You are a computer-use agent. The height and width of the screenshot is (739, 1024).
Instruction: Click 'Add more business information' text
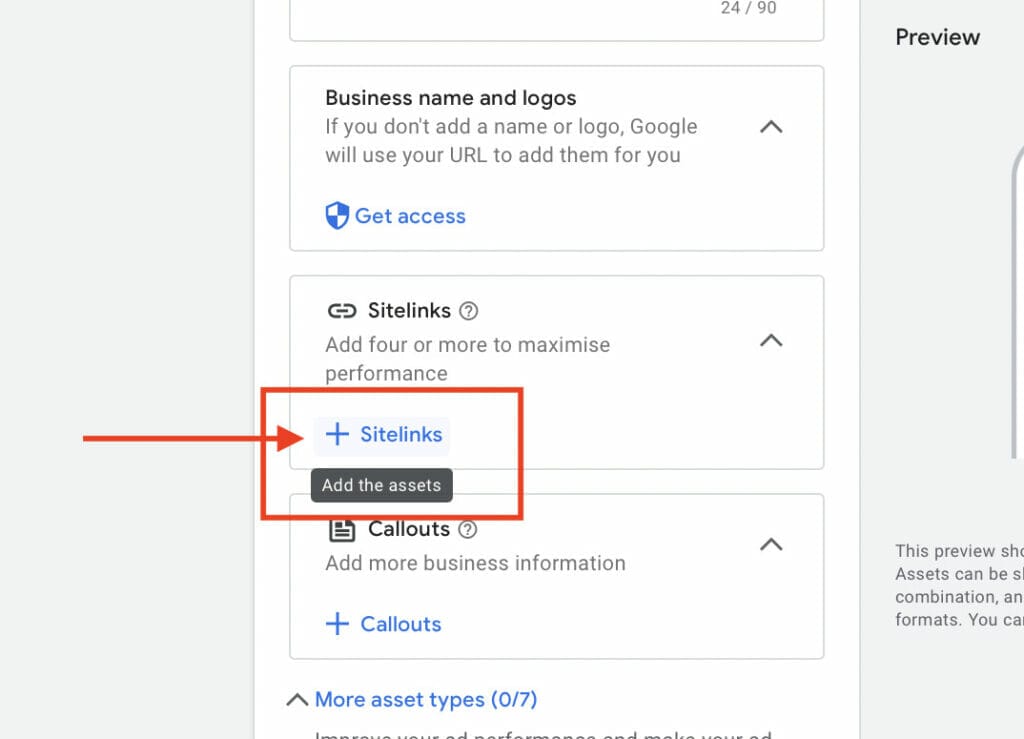pyautogui.click(x=475, y=563)
